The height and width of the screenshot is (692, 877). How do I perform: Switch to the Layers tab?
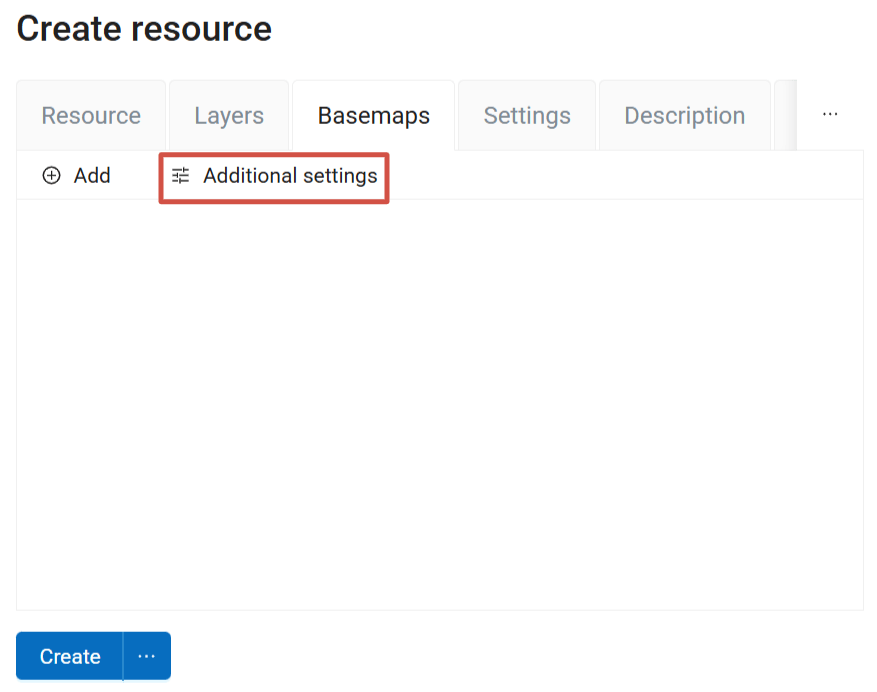[x=229, y=116]
